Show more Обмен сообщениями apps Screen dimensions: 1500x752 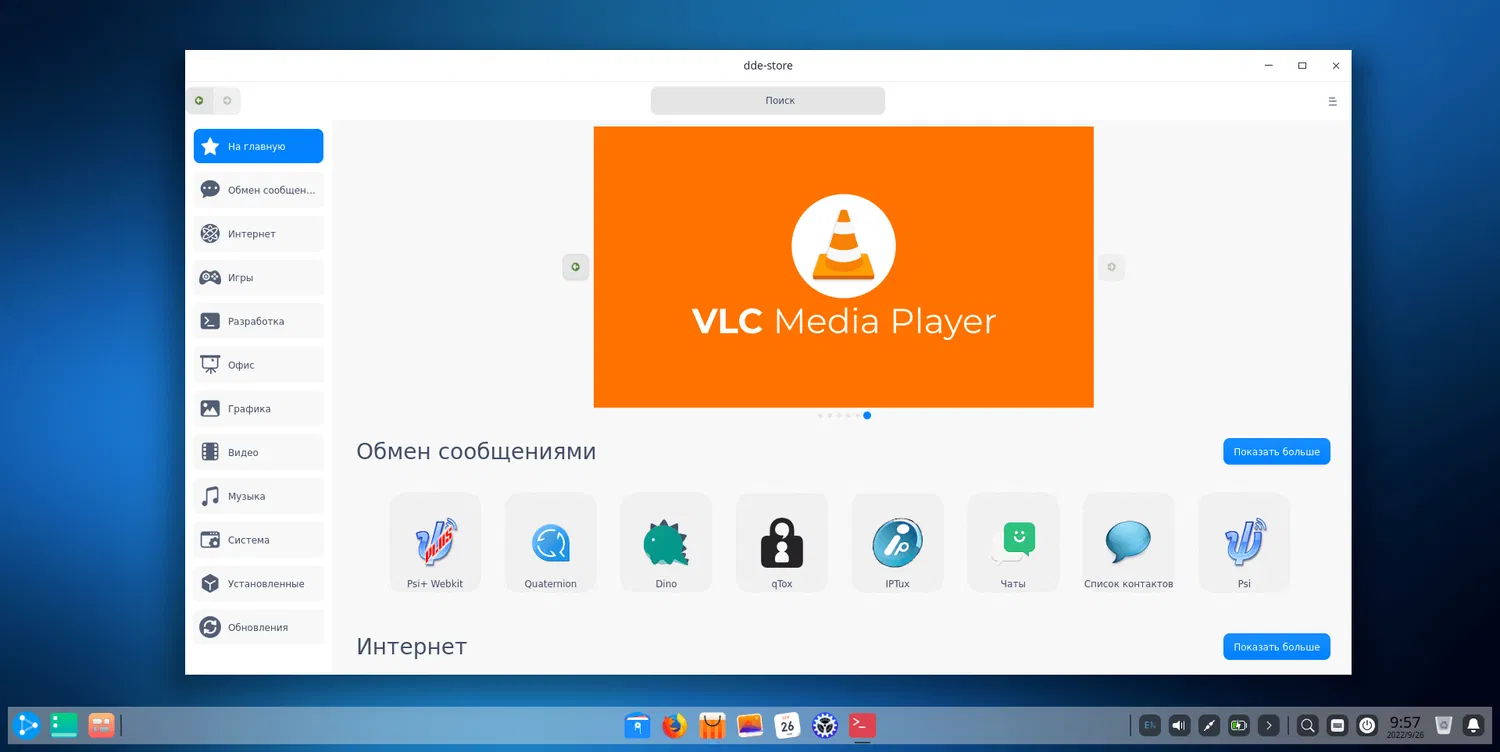point(1276,451)
